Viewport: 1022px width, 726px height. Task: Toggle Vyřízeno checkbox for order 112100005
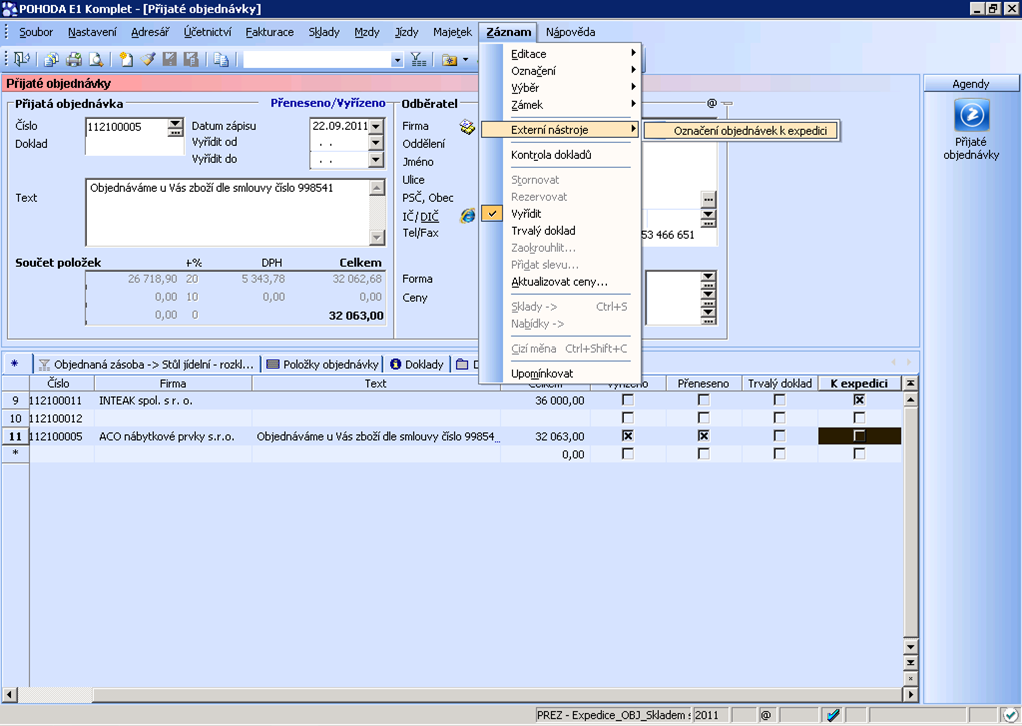(628, 436)
